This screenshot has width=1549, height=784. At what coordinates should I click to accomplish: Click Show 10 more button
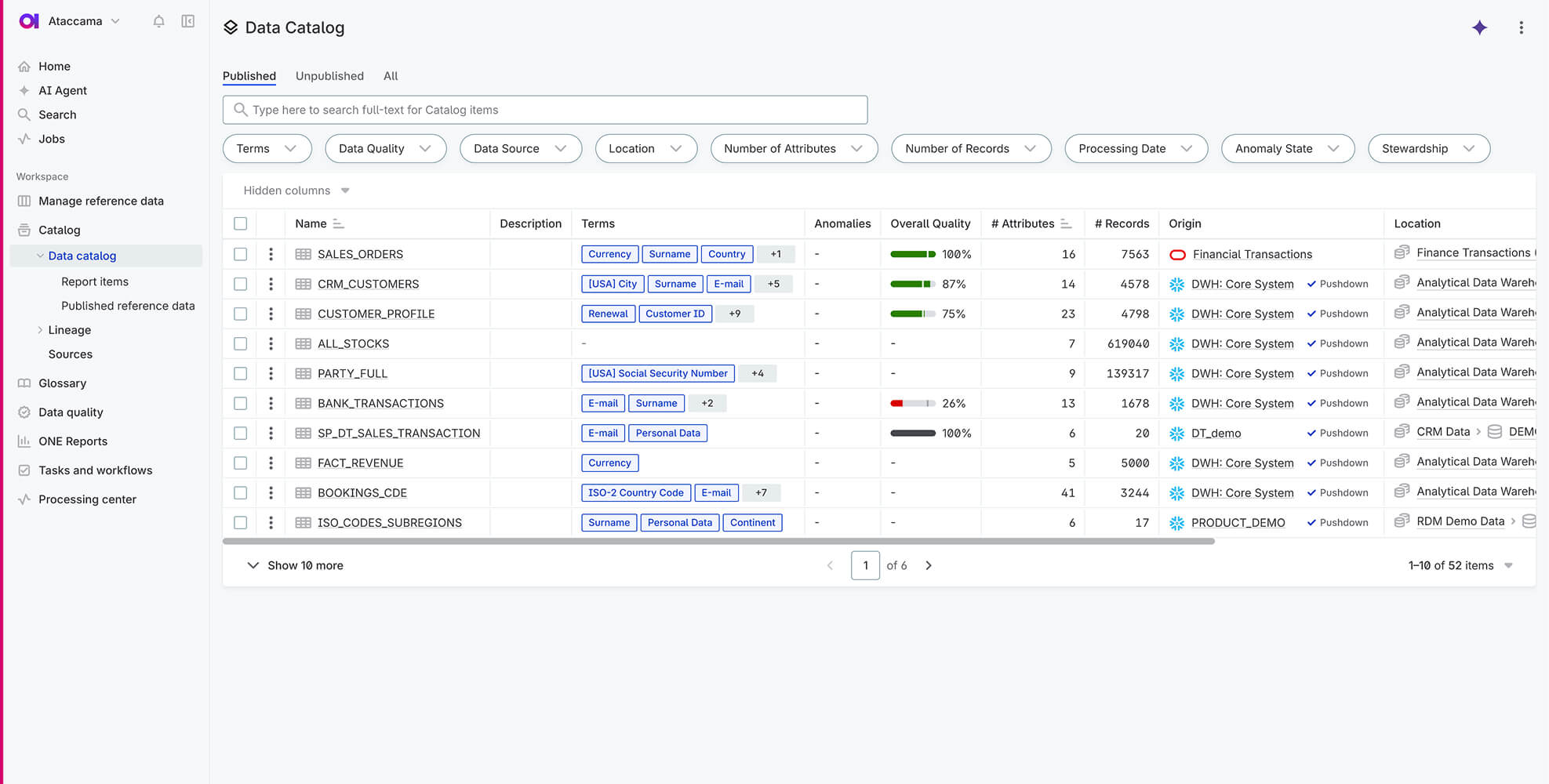coord(296,565)
